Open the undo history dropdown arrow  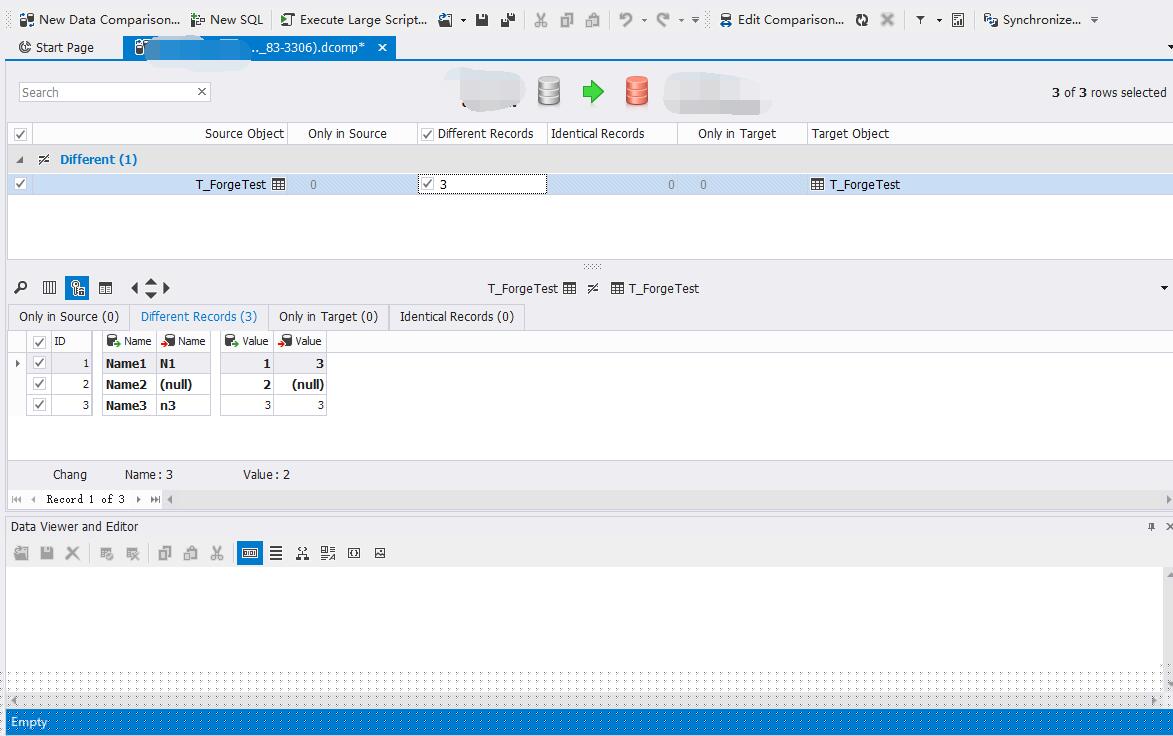(x=644, y=20)
